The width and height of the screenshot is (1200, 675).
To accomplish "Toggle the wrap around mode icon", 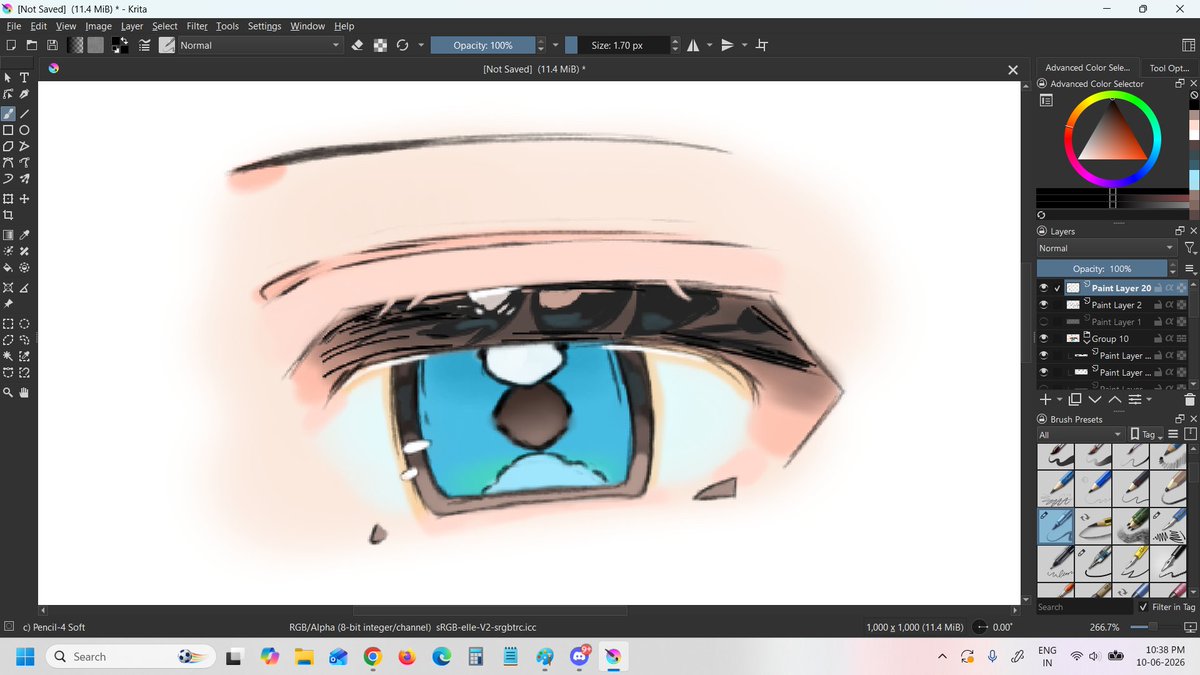I will click(762, 45).
